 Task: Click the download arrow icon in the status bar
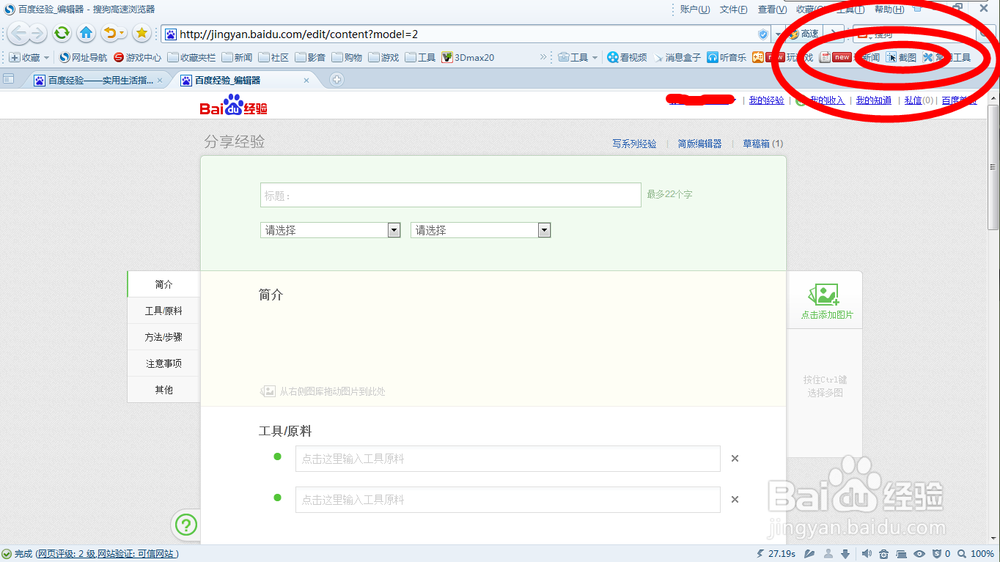pos(845,554)
